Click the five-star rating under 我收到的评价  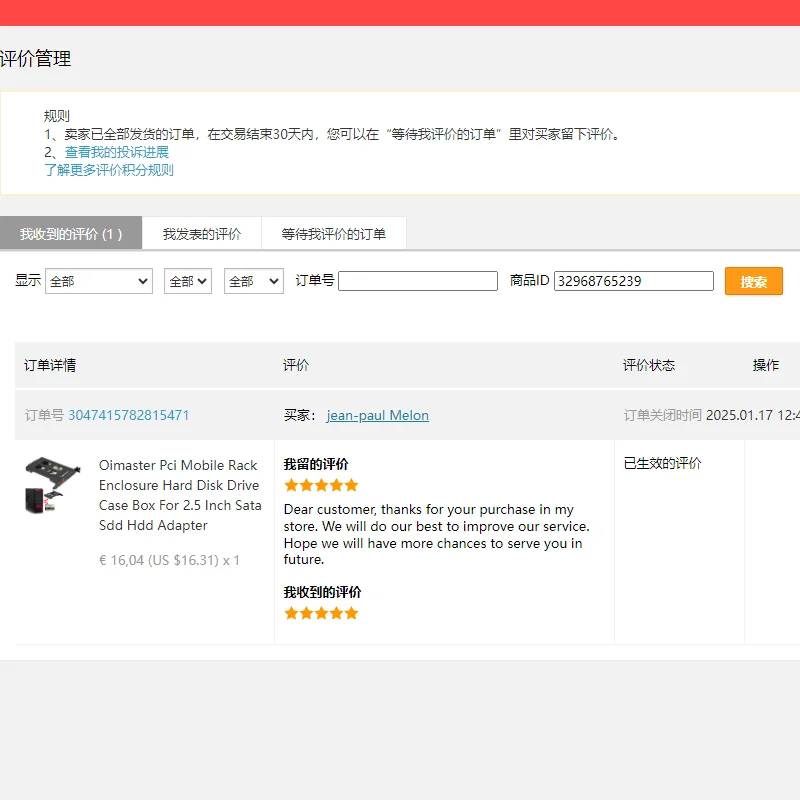point(321,613)
